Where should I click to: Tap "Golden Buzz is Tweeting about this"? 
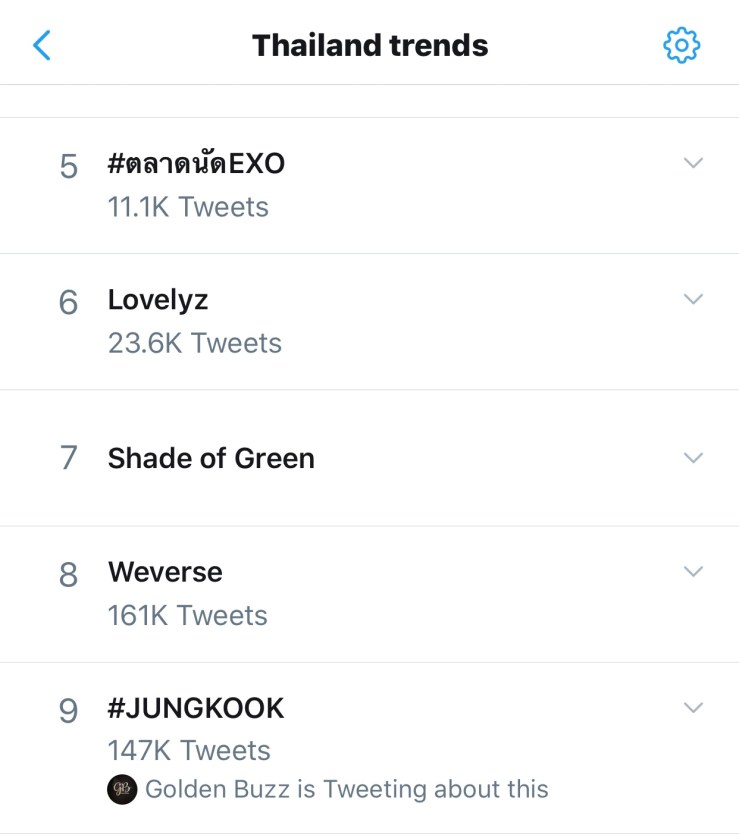point(346,789)
